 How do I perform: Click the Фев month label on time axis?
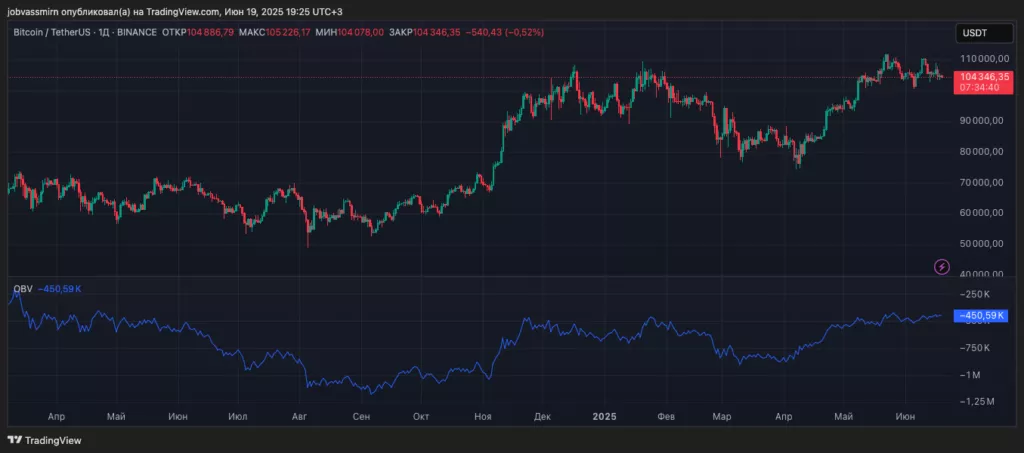[664, 415]
